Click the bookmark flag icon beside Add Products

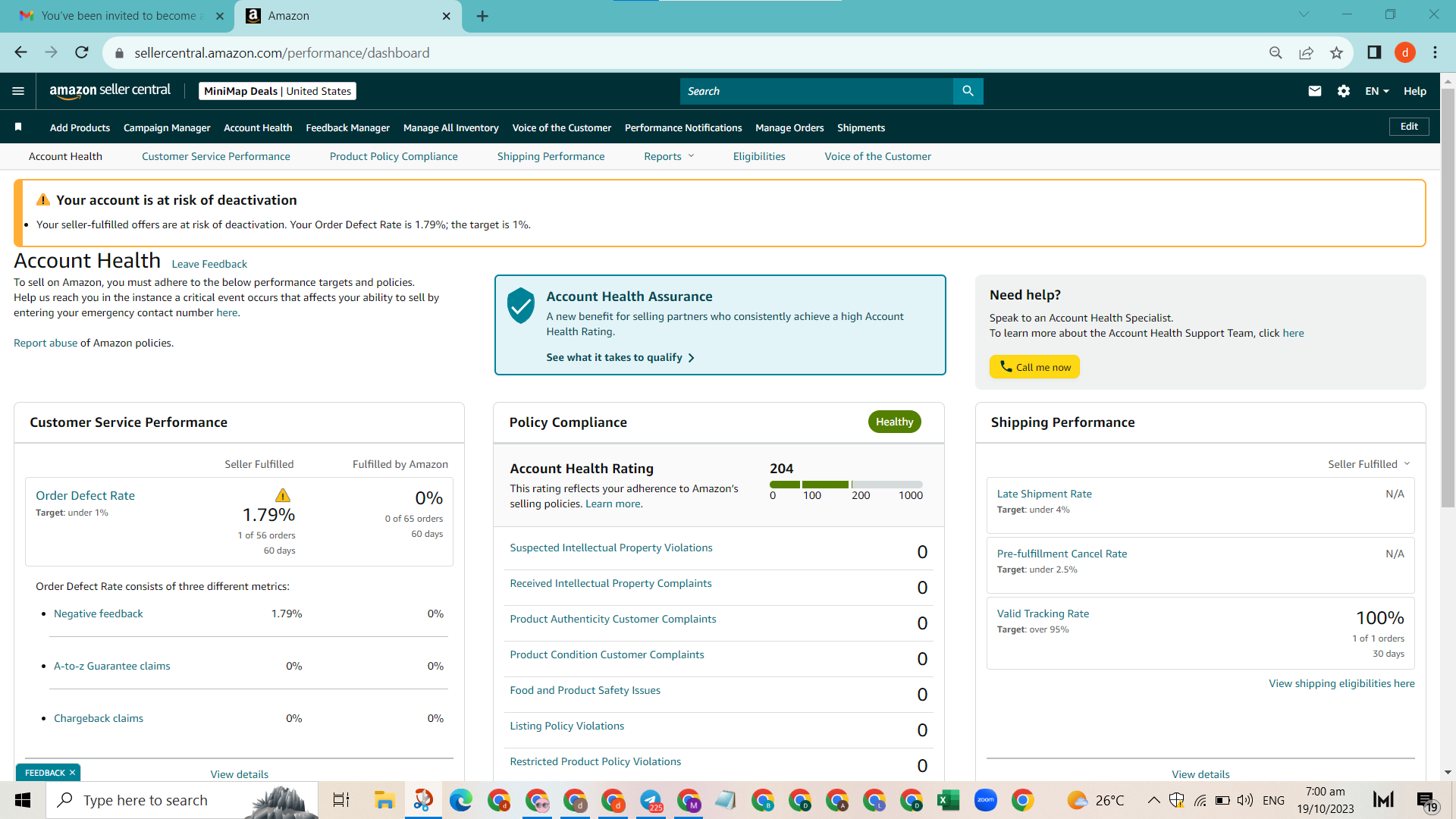point(18,127)
